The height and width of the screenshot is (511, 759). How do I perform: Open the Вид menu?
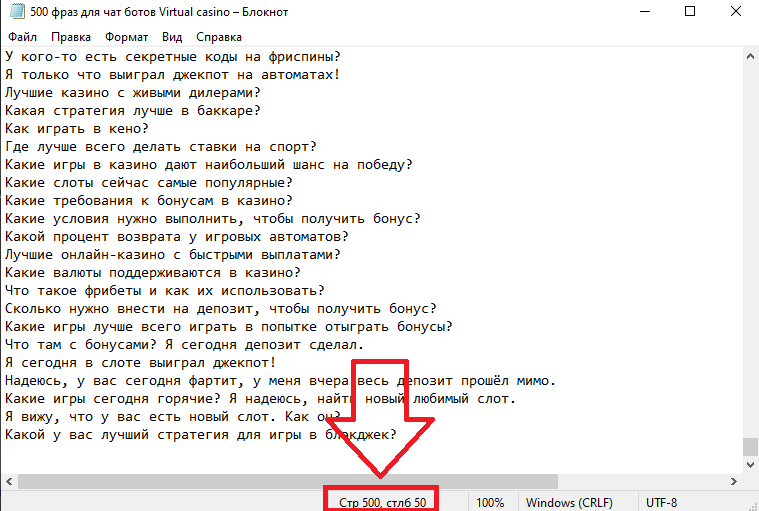172,36
